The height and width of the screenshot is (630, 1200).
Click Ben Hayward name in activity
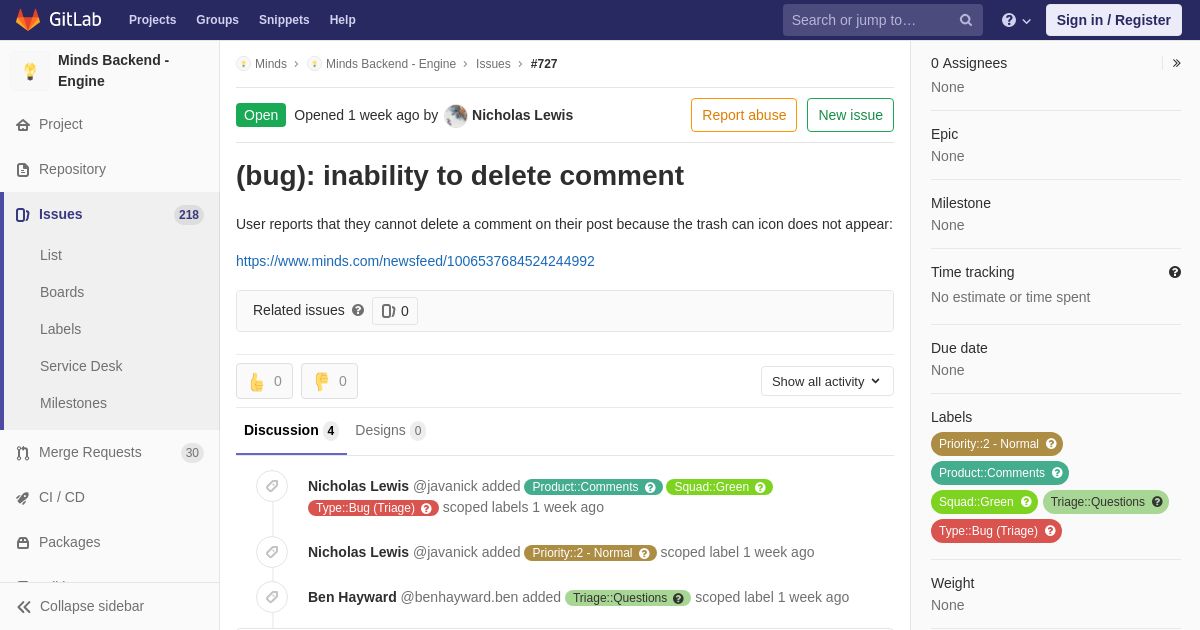[x=352, y=597]
